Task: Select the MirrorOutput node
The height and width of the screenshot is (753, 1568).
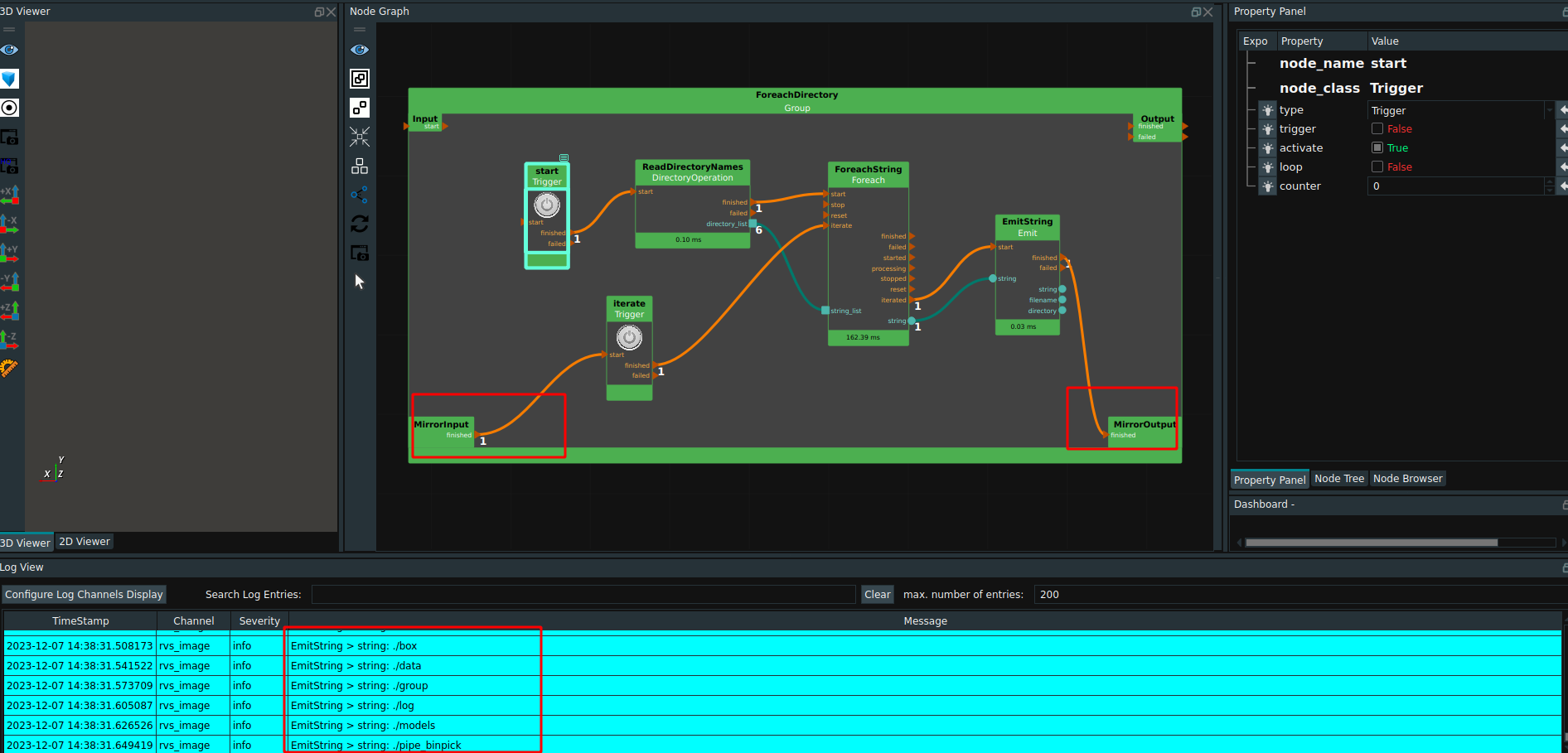Action: 1144,432
